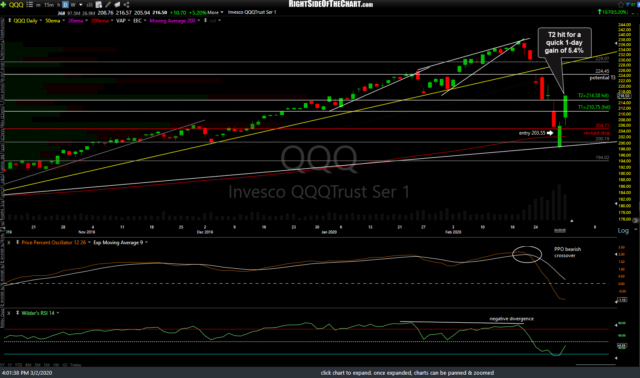
Task: Open the Moving Average 200 dropdown
Action: [199, 20]
